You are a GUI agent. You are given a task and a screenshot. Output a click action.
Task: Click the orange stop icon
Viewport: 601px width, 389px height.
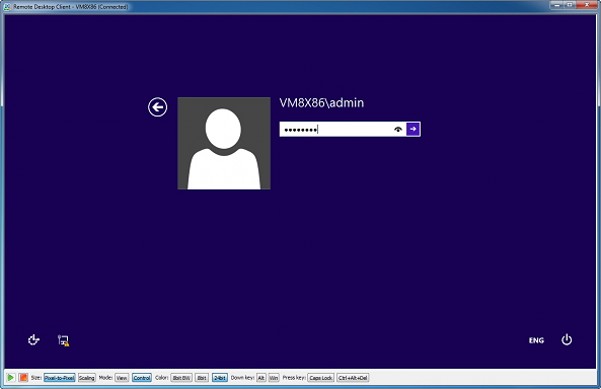click(x=23, y=378)
